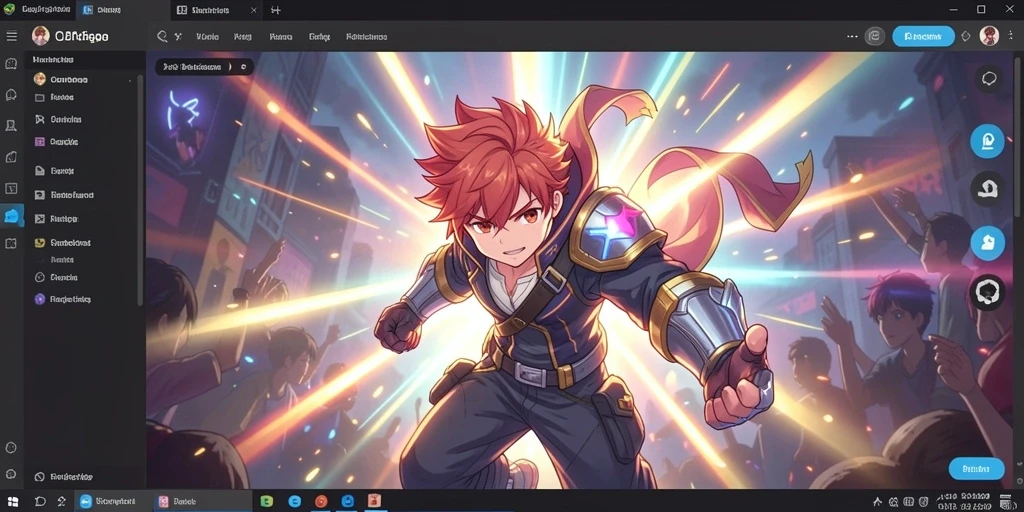This screenshot has width=1024, height=512.
Task: Launch the red clipboard taskbar icon
Action: click(x=374, y=501)
